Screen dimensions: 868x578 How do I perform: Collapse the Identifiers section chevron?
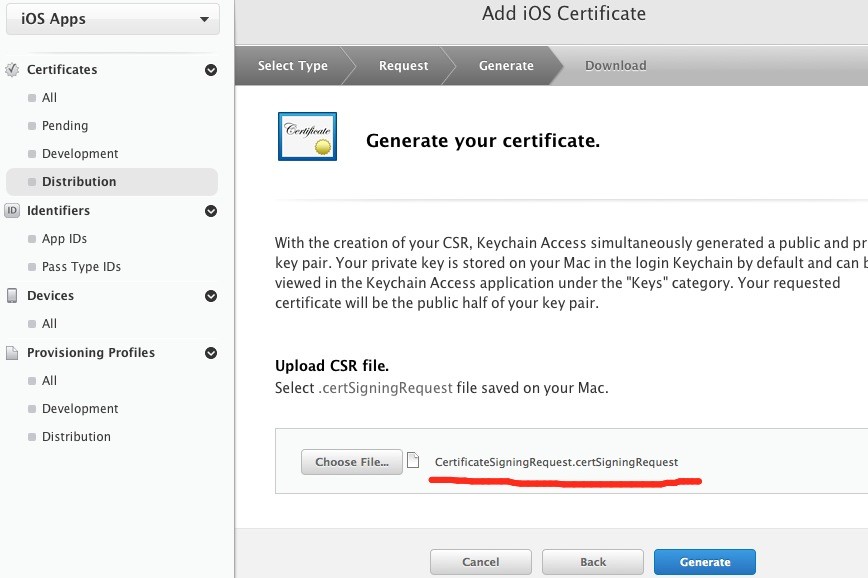click(211, 211)
